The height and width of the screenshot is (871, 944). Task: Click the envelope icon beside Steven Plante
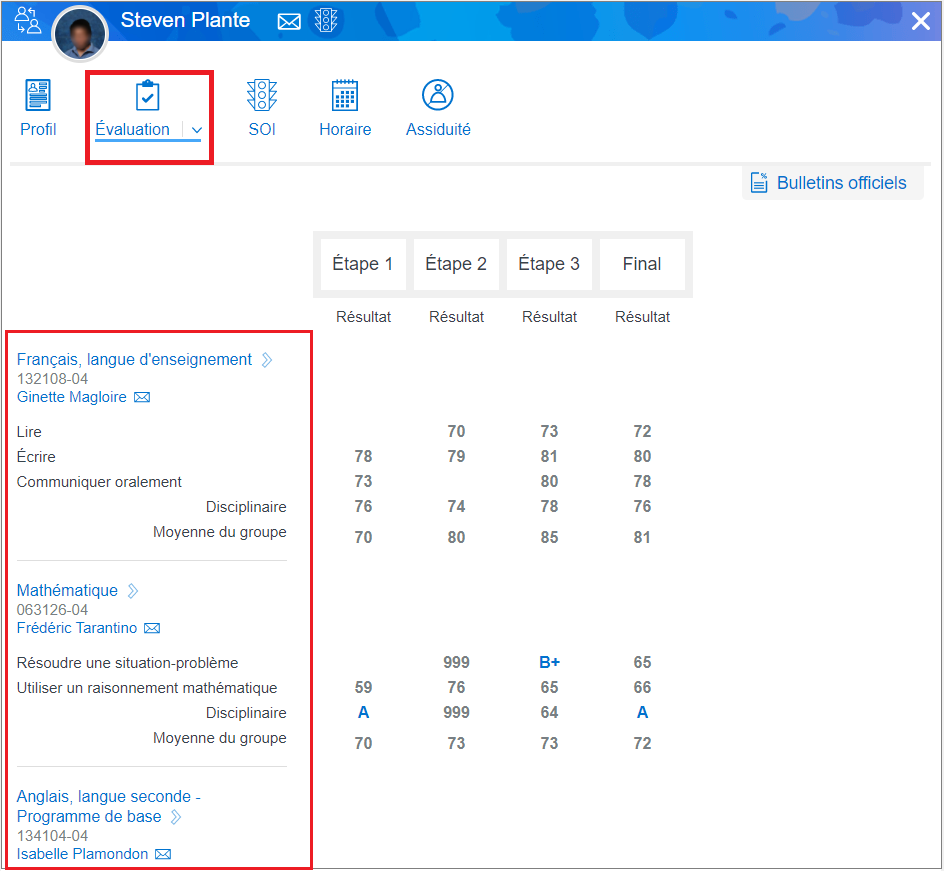click(289, 21)
